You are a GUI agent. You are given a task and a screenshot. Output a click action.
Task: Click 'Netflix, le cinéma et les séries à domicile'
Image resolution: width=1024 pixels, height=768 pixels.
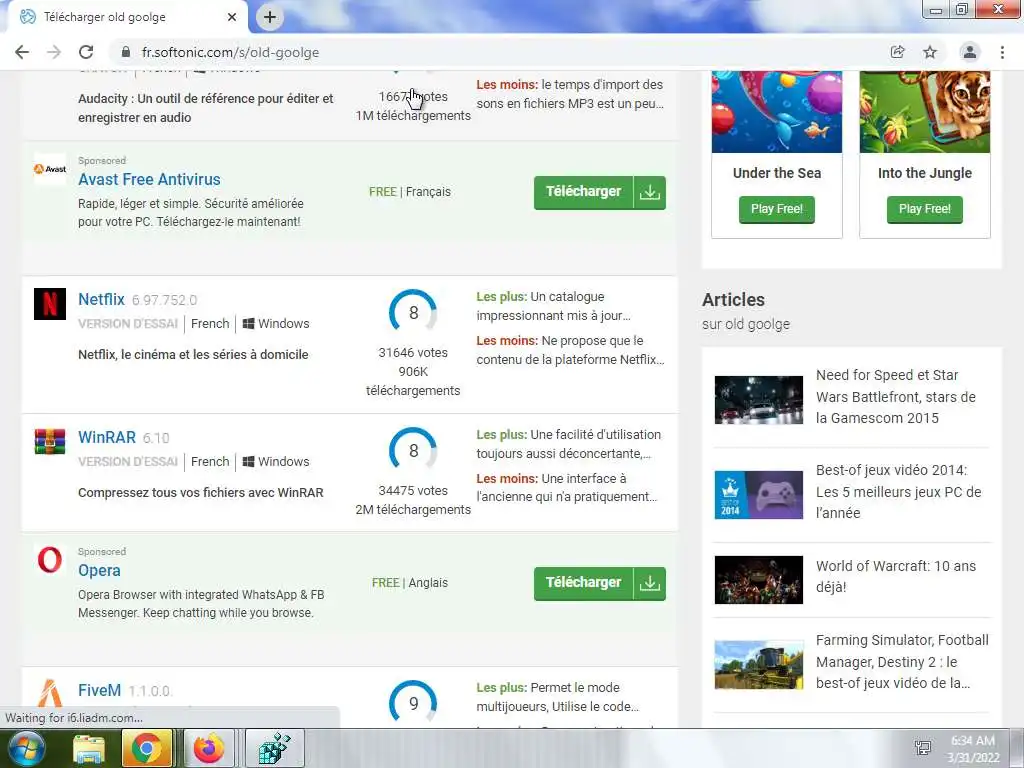193,355
